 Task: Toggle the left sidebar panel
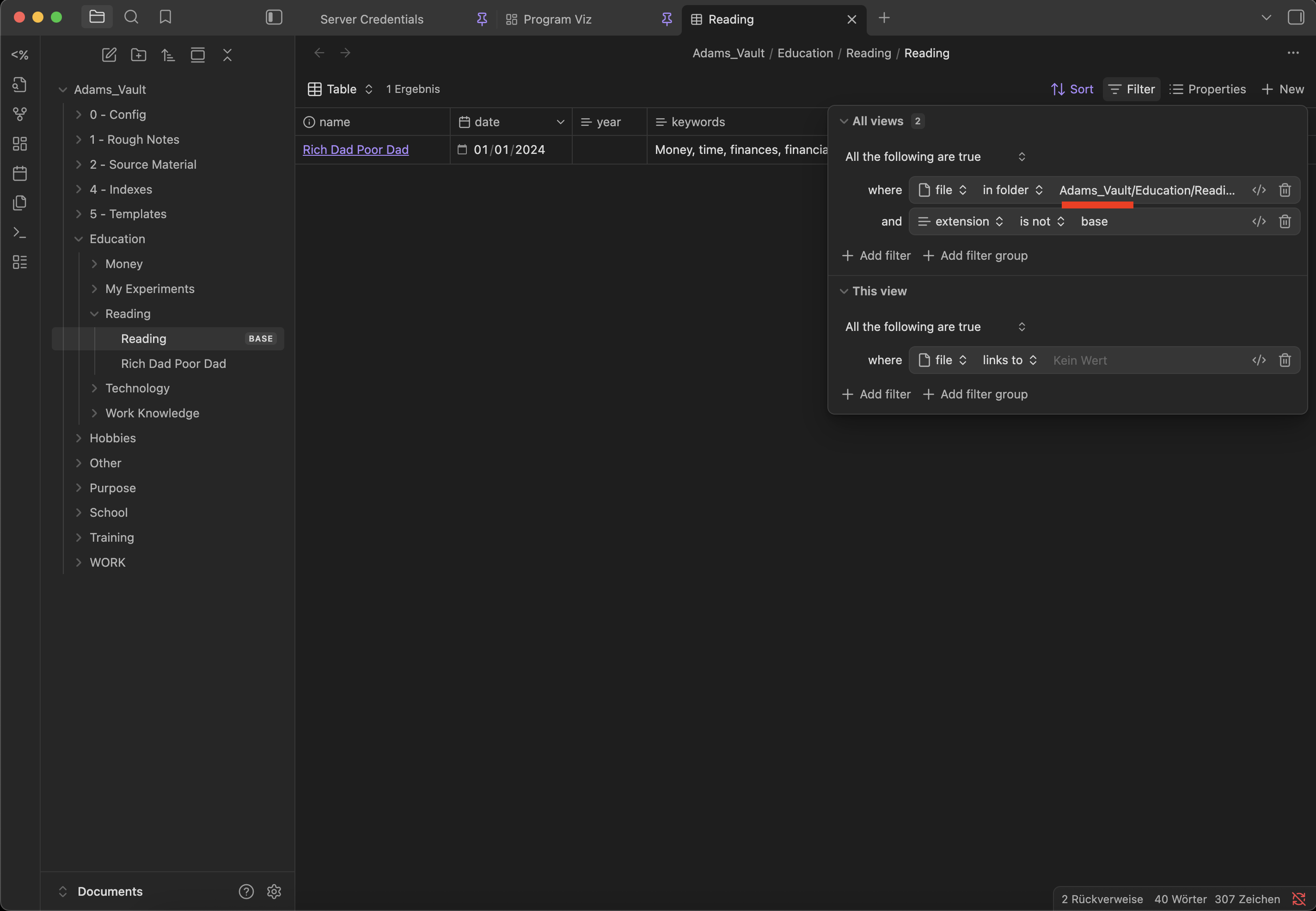pos(274,17)
